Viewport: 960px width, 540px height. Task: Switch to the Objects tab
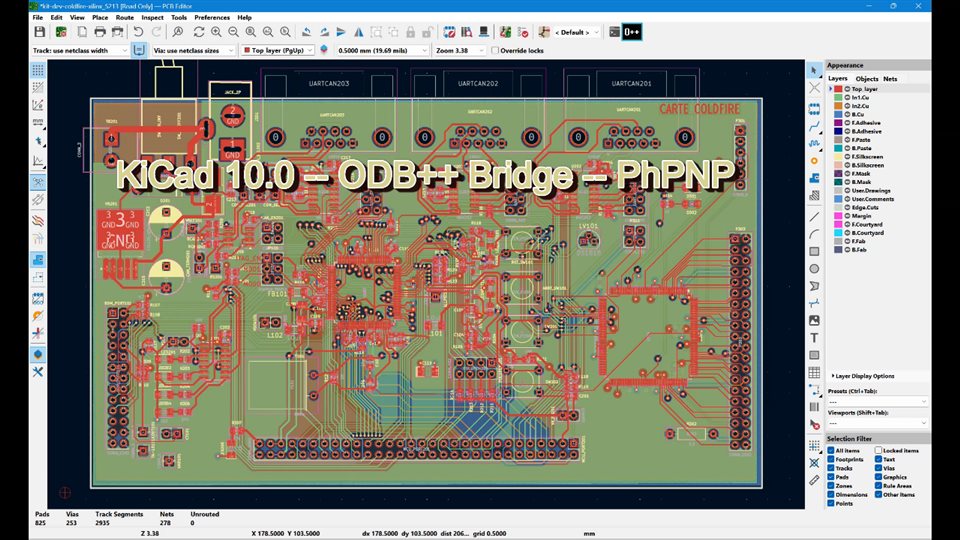click(866, 78)
